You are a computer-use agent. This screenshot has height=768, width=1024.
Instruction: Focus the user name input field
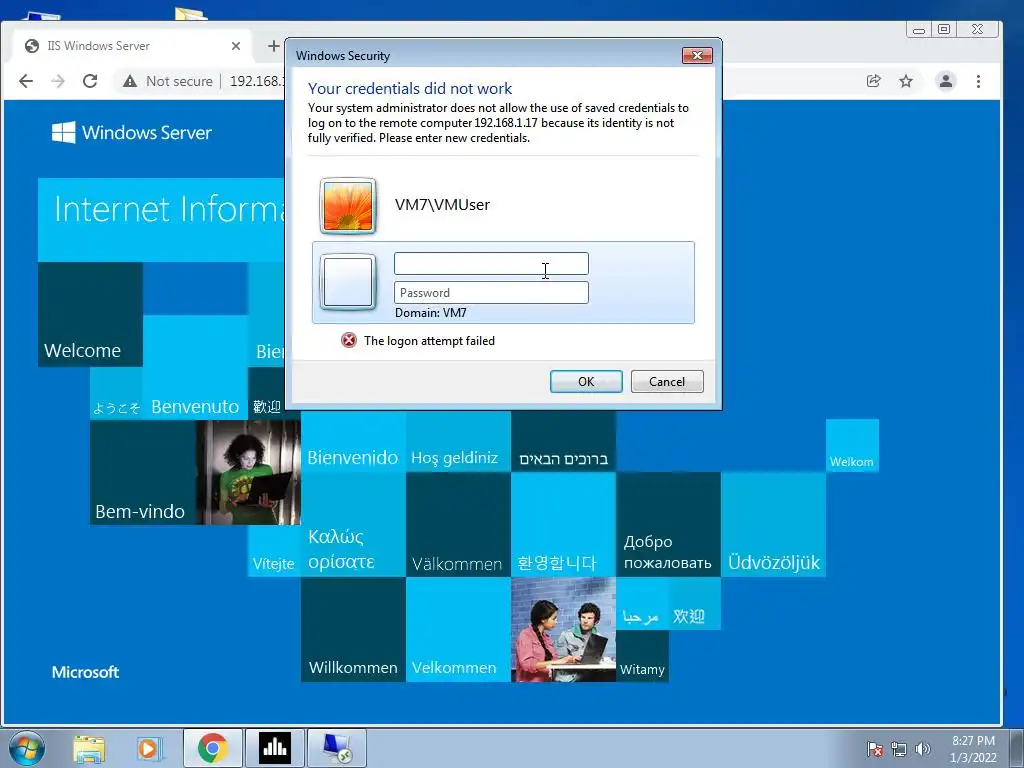[x=491, y=264]
